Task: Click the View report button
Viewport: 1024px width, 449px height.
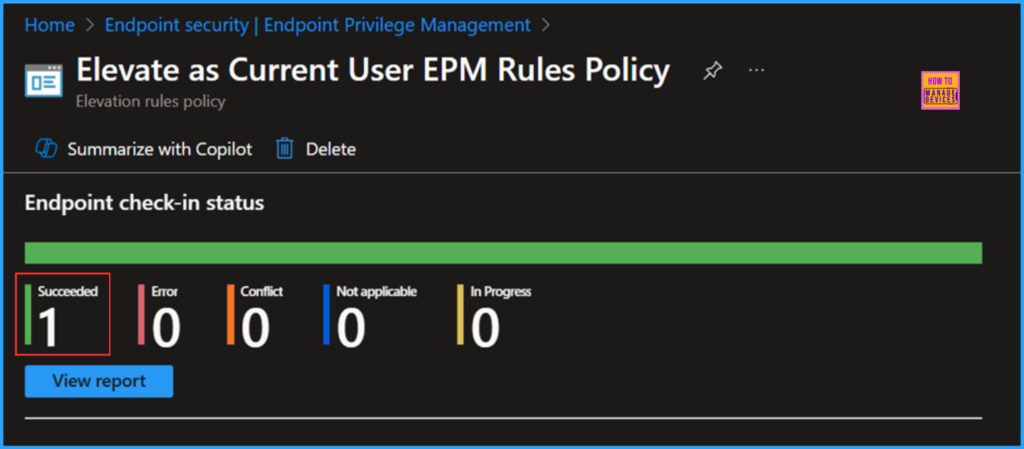Action: coord(99,381)
